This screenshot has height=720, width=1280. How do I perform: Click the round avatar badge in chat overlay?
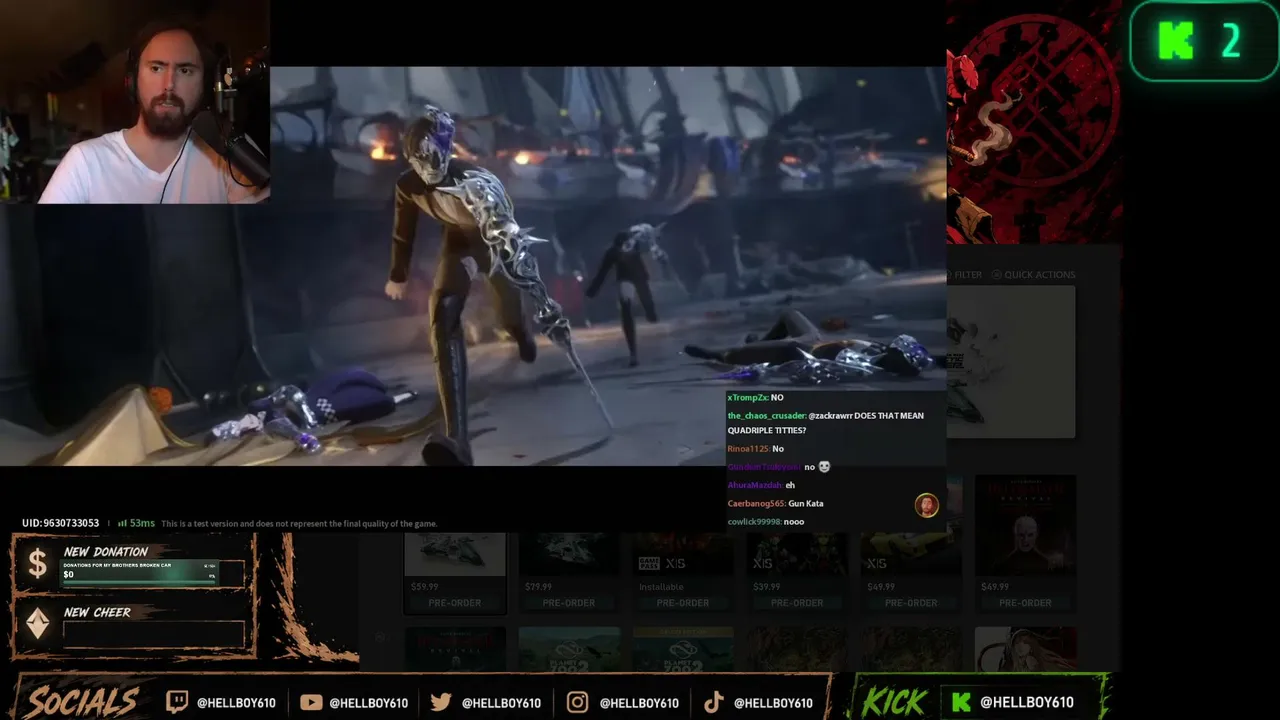click(927, 505)
